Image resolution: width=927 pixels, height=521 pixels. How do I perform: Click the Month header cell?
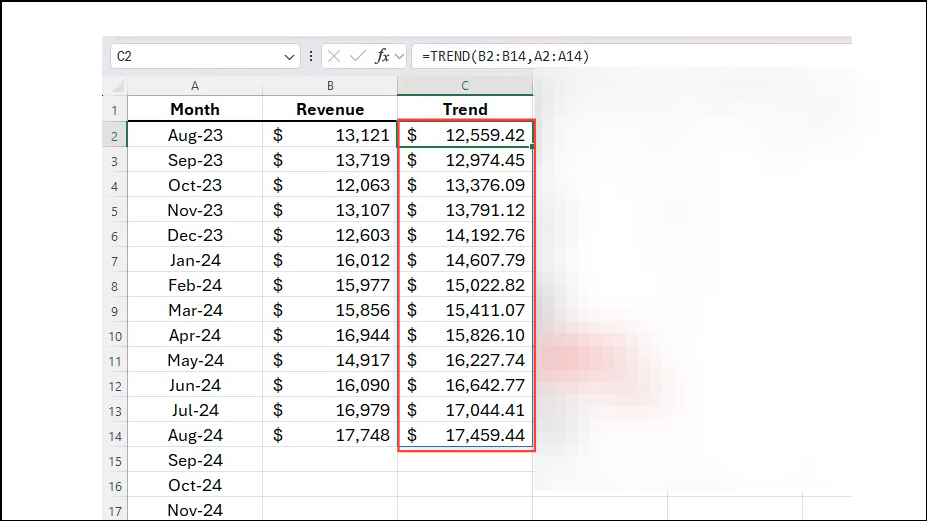[195, 109]
